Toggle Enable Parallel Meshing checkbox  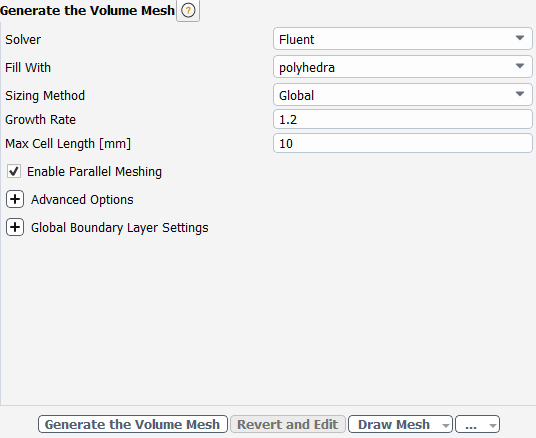(14, 171)
